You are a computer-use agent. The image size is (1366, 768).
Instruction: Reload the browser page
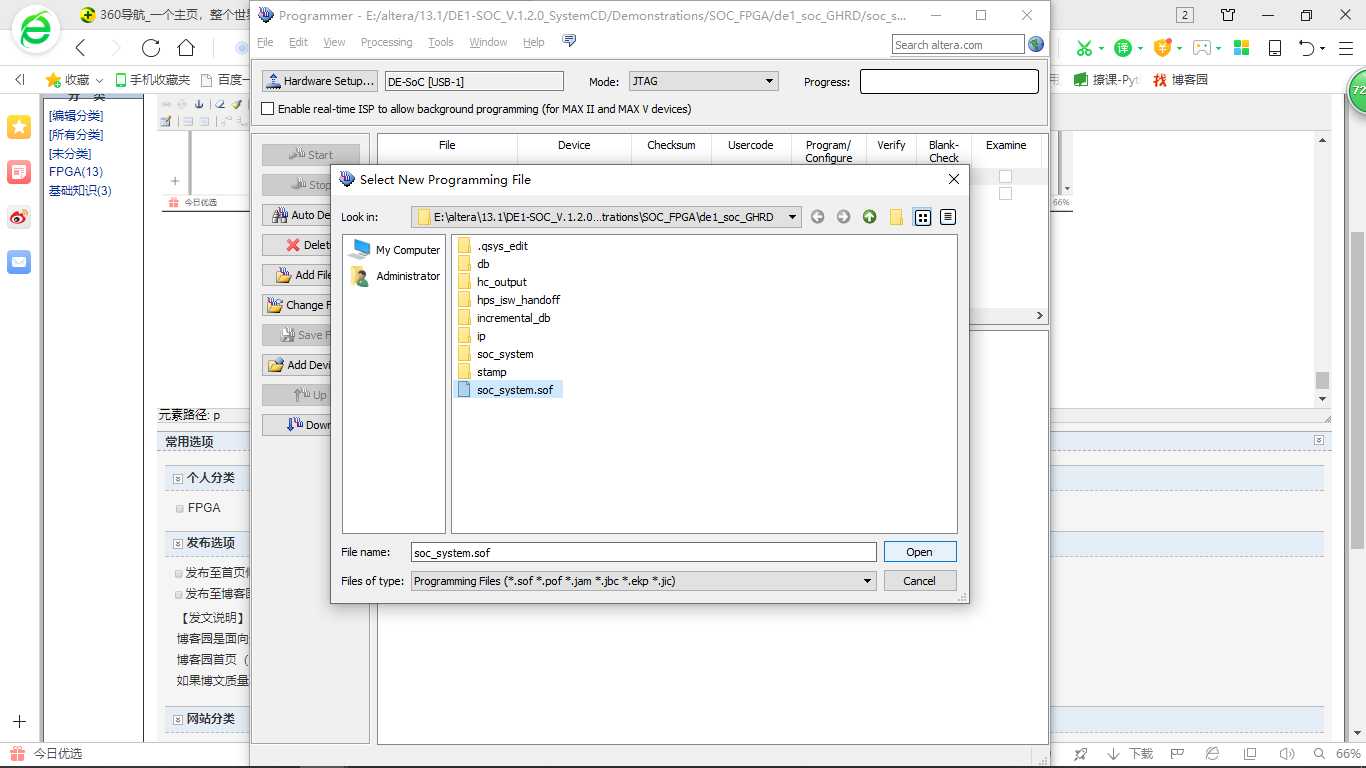pos(151,48)
